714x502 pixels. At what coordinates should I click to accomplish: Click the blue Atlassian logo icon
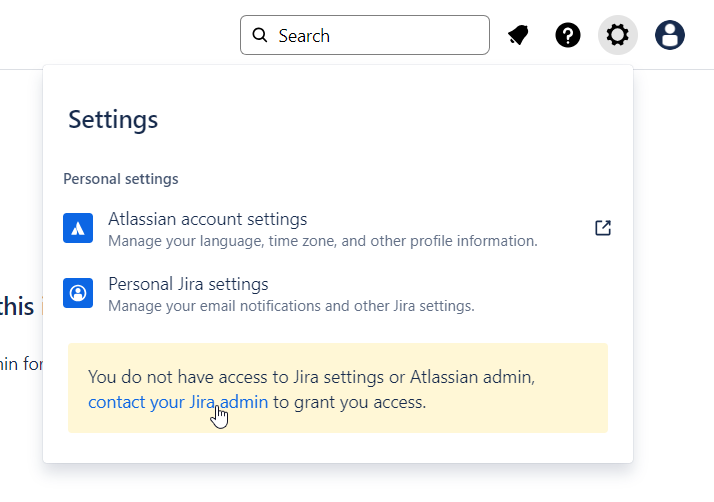click(78, 228)
